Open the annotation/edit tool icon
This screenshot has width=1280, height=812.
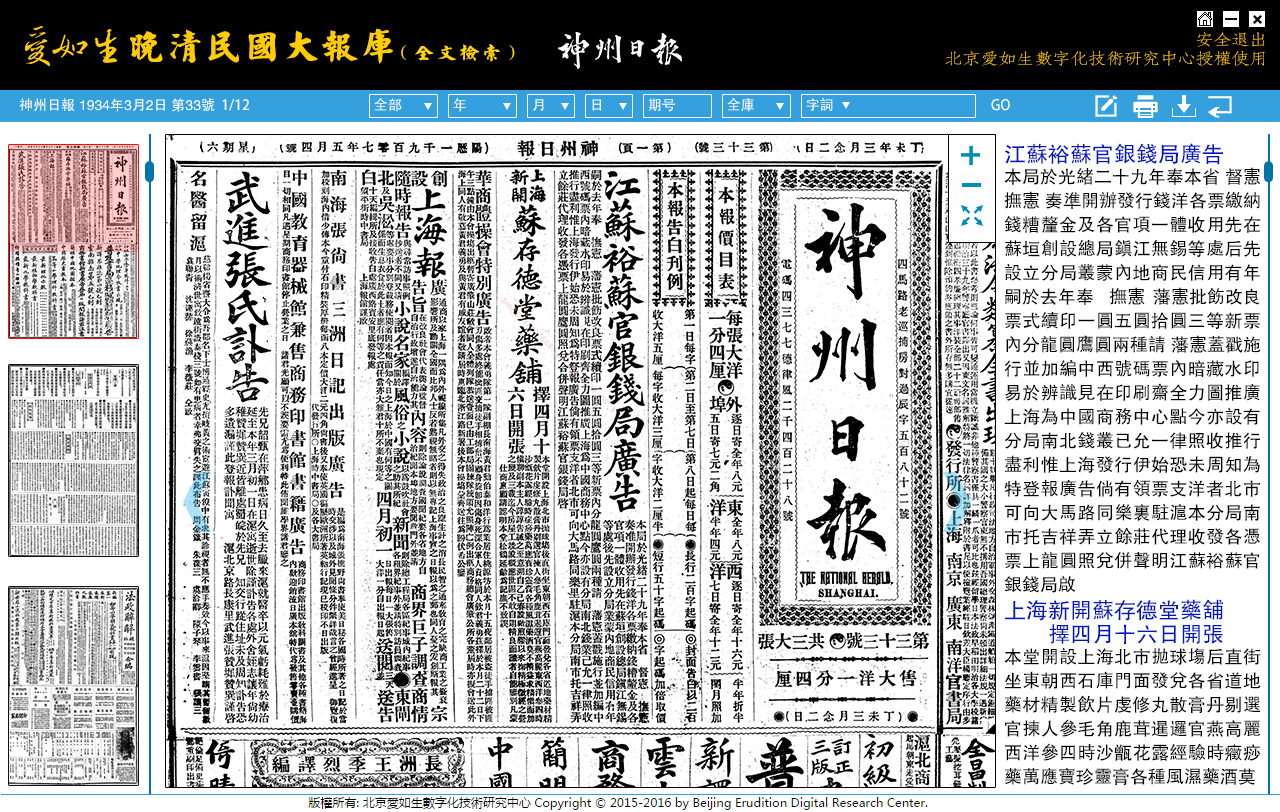pyautogui.click(x=1105, y=104)
